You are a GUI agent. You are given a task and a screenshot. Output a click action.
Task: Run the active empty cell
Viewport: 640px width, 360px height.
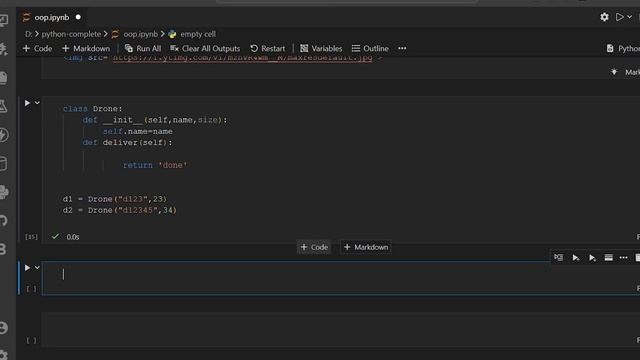(x=27, y=268)
